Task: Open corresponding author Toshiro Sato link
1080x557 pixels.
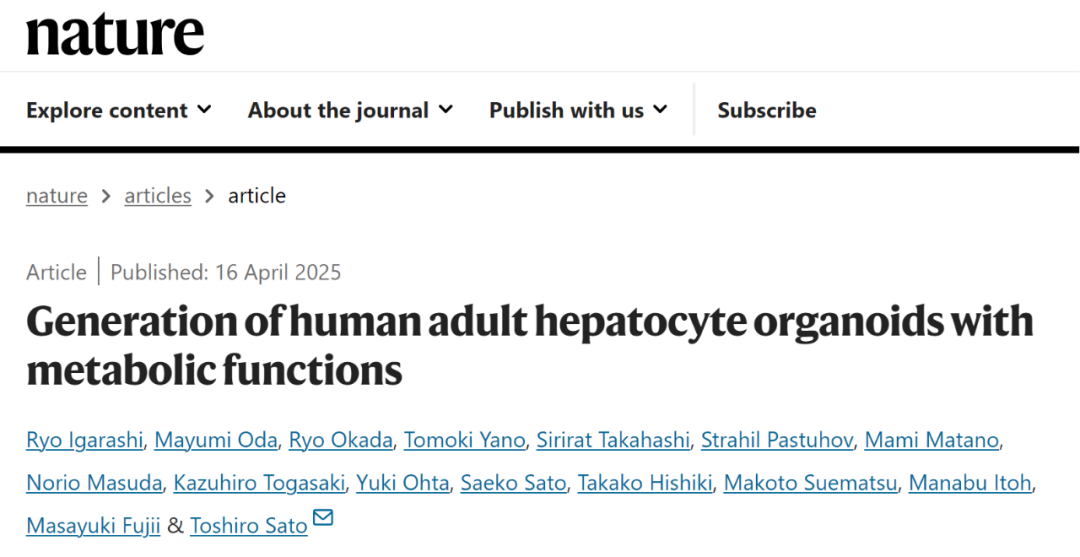Action: pos(248,526)
